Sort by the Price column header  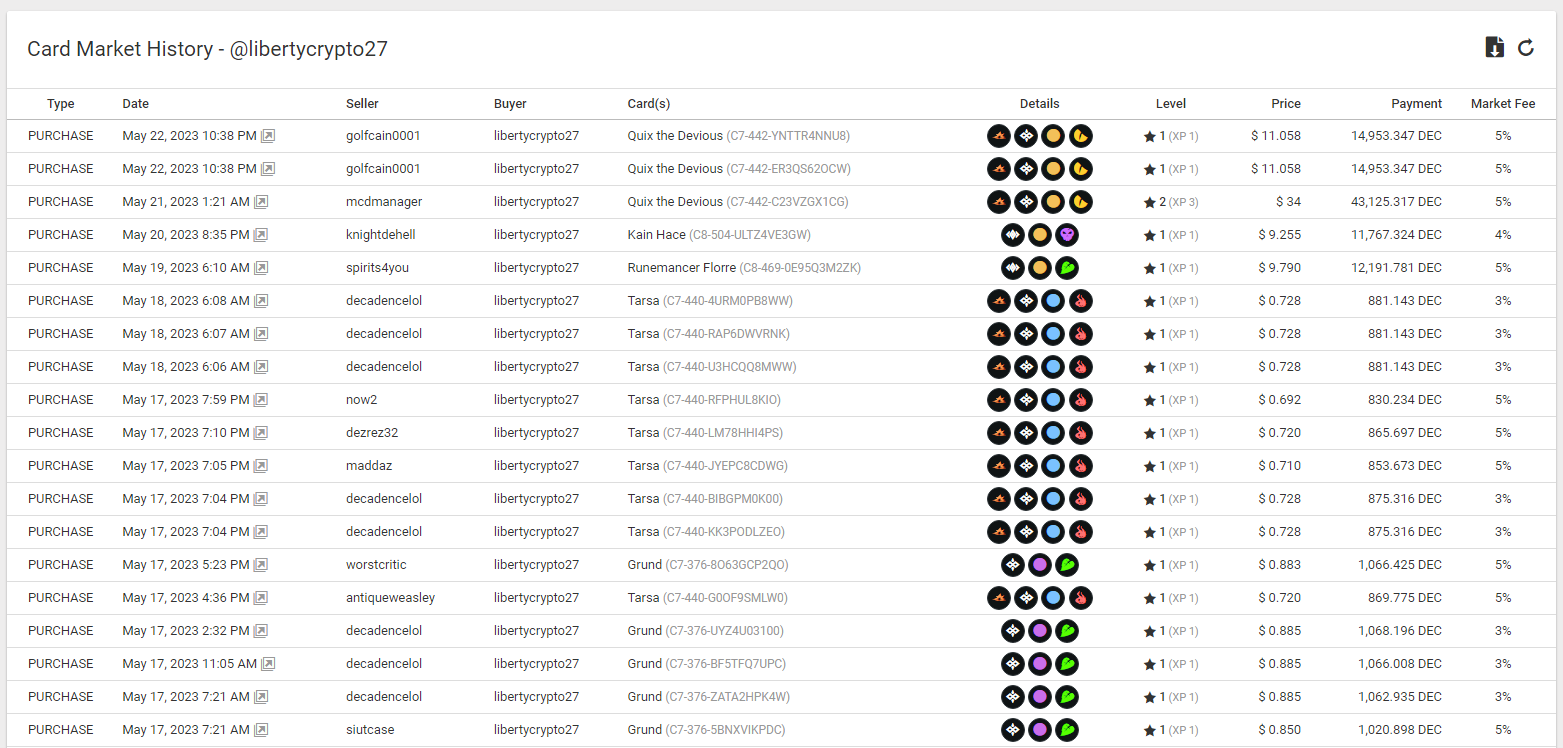1286,104
